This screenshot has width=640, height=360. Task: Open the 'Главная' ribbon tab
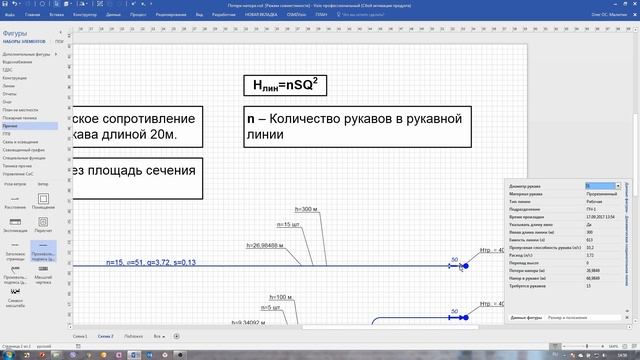32,15
